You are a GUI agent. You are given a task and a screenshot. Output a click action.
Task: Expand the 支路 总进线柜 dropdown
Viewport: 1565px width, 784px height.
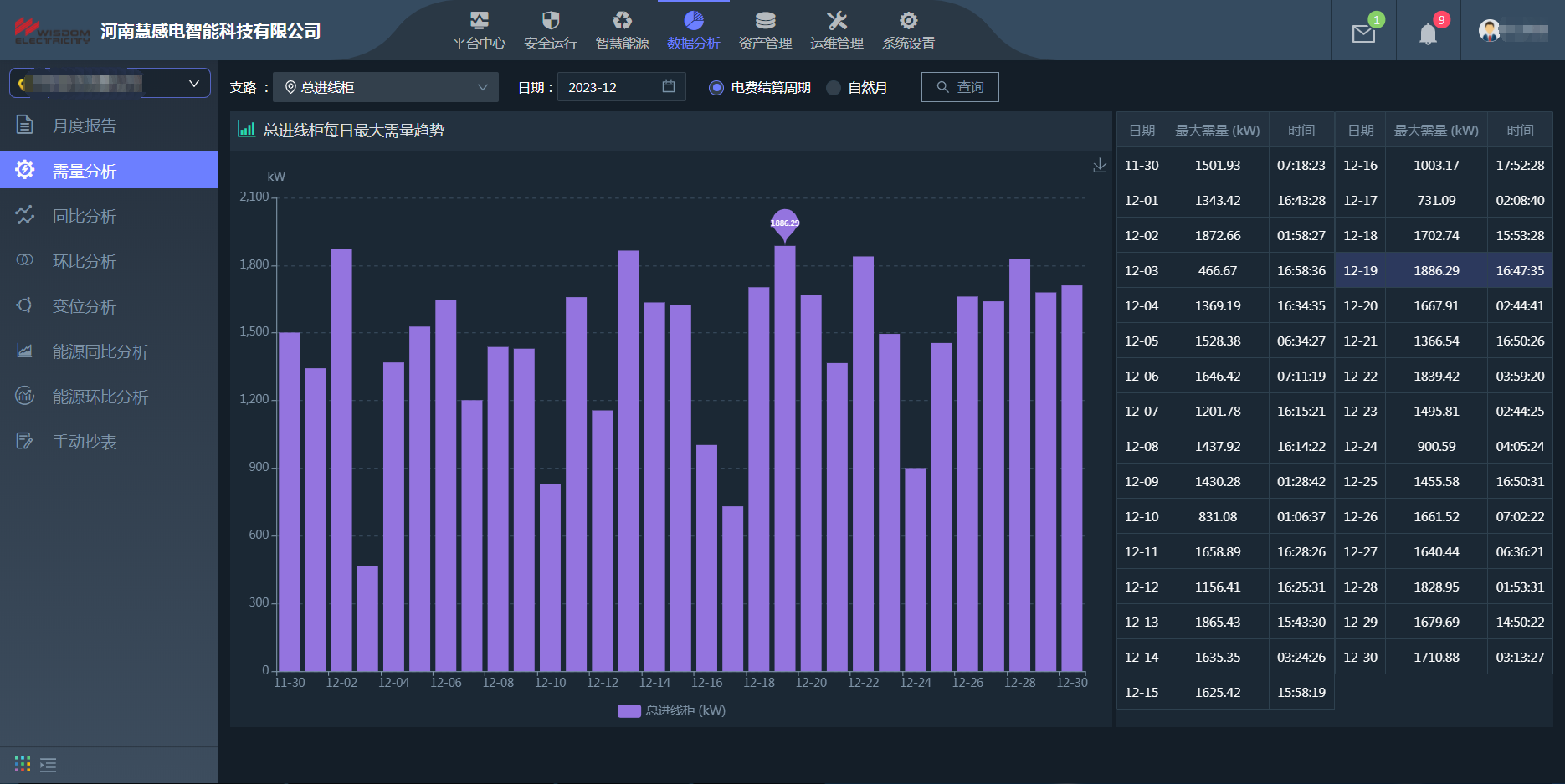coord(386,87)
